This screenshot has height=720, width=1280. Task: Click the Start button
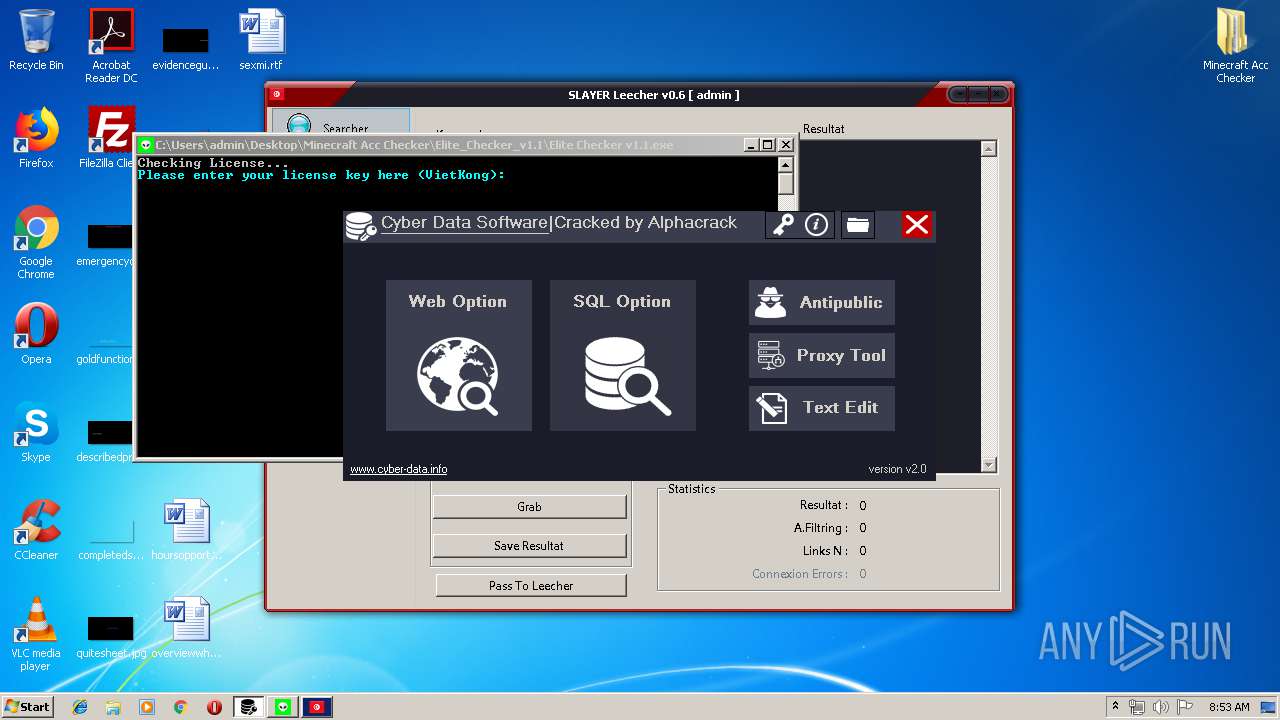pos(28,707)
